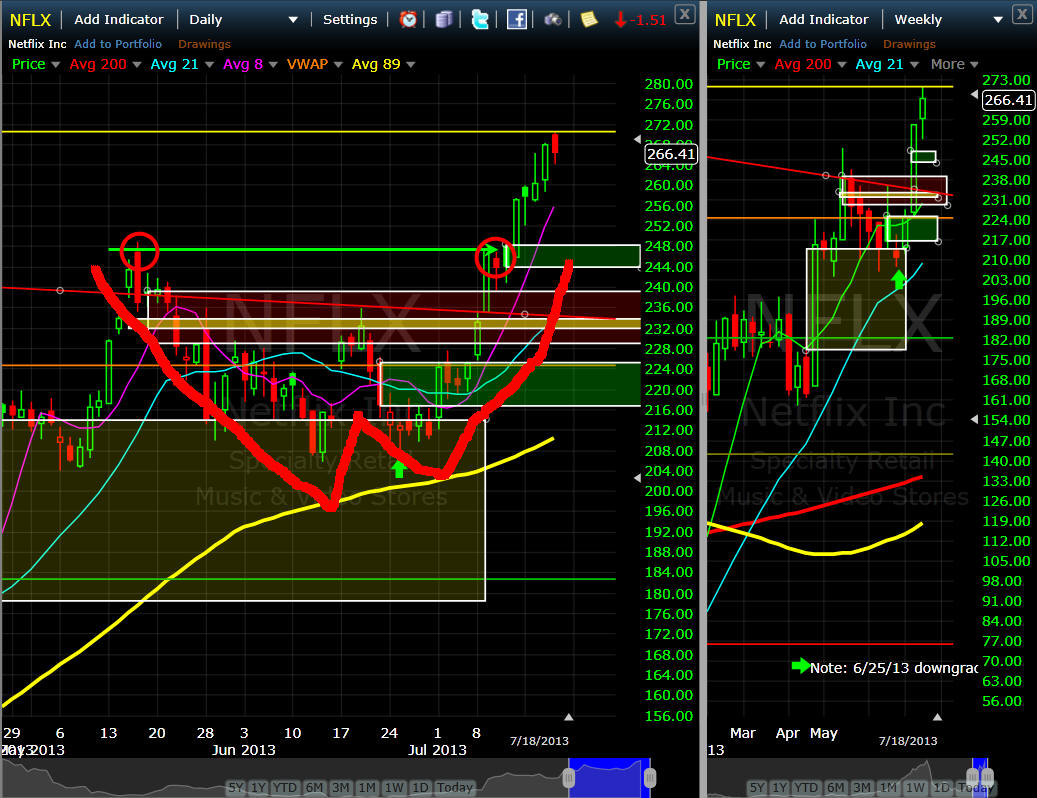This screenshot has width=1037, height=798.
Task: Expand Avg 21 dropdown on weekly chart
Action: 915,65
